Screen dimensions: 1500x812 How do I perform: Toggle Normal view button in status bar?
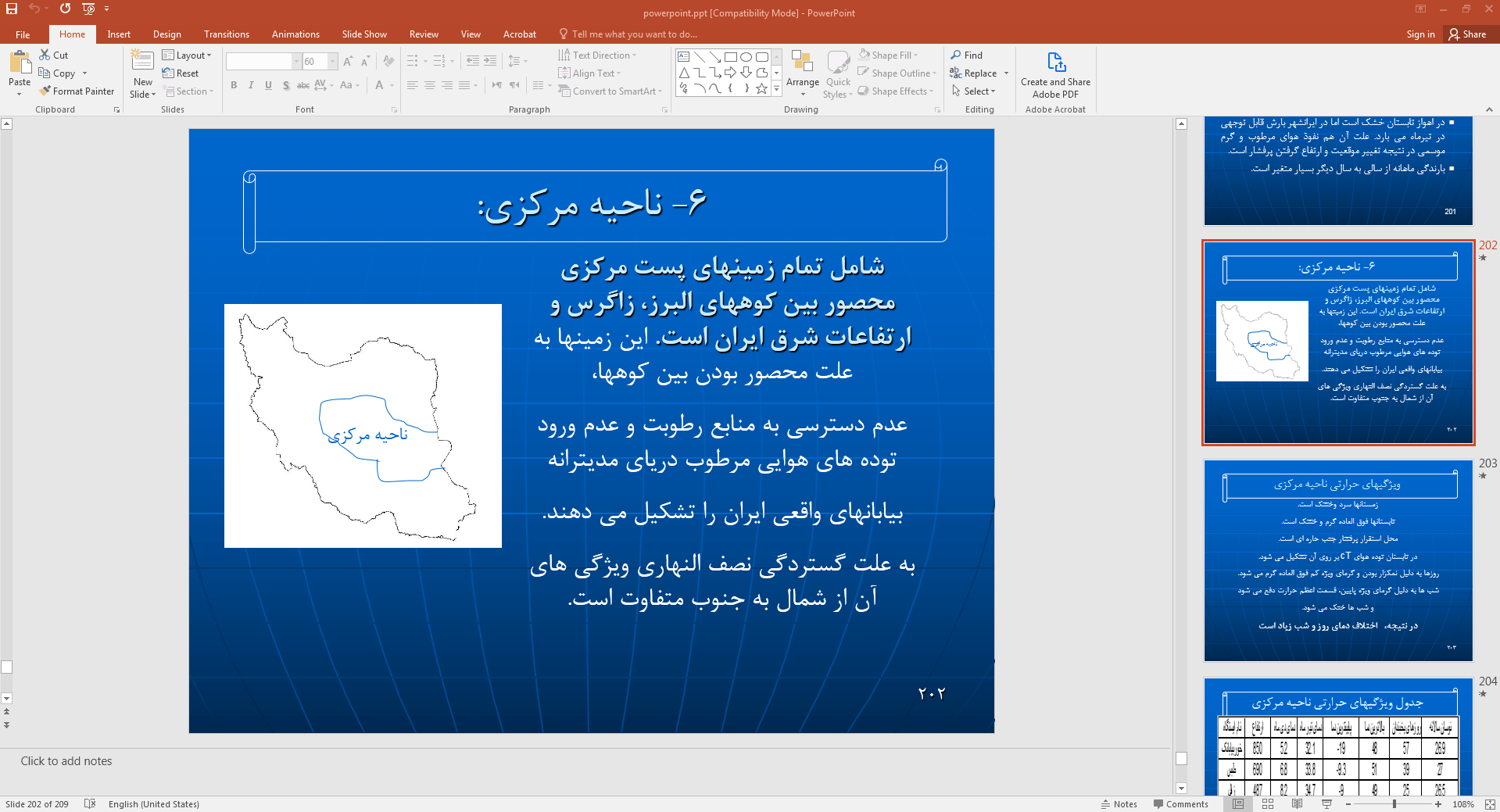click(x=1238, y=803)
